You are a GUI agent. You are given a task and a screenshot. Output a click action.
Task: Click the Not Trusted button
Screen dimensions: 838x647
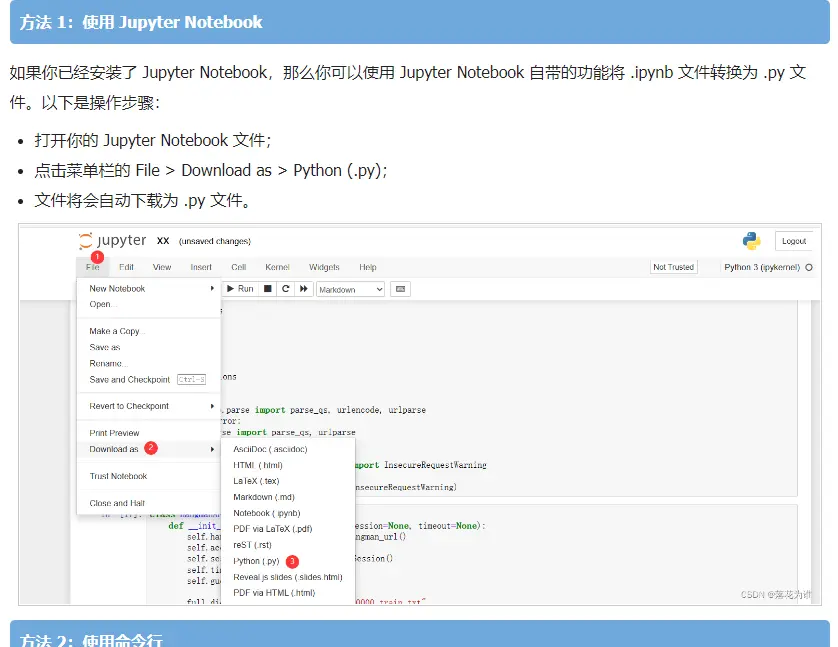[673, 267]
